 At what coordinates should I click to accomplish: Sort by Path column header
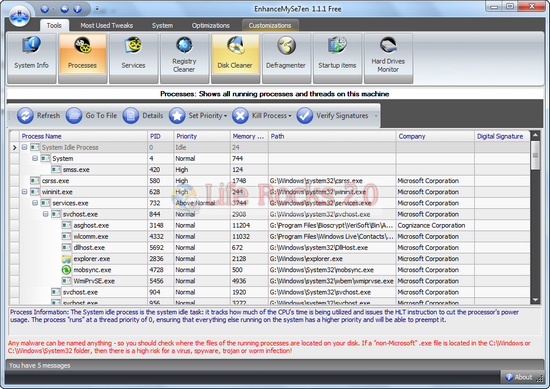[x=332, y=136]
